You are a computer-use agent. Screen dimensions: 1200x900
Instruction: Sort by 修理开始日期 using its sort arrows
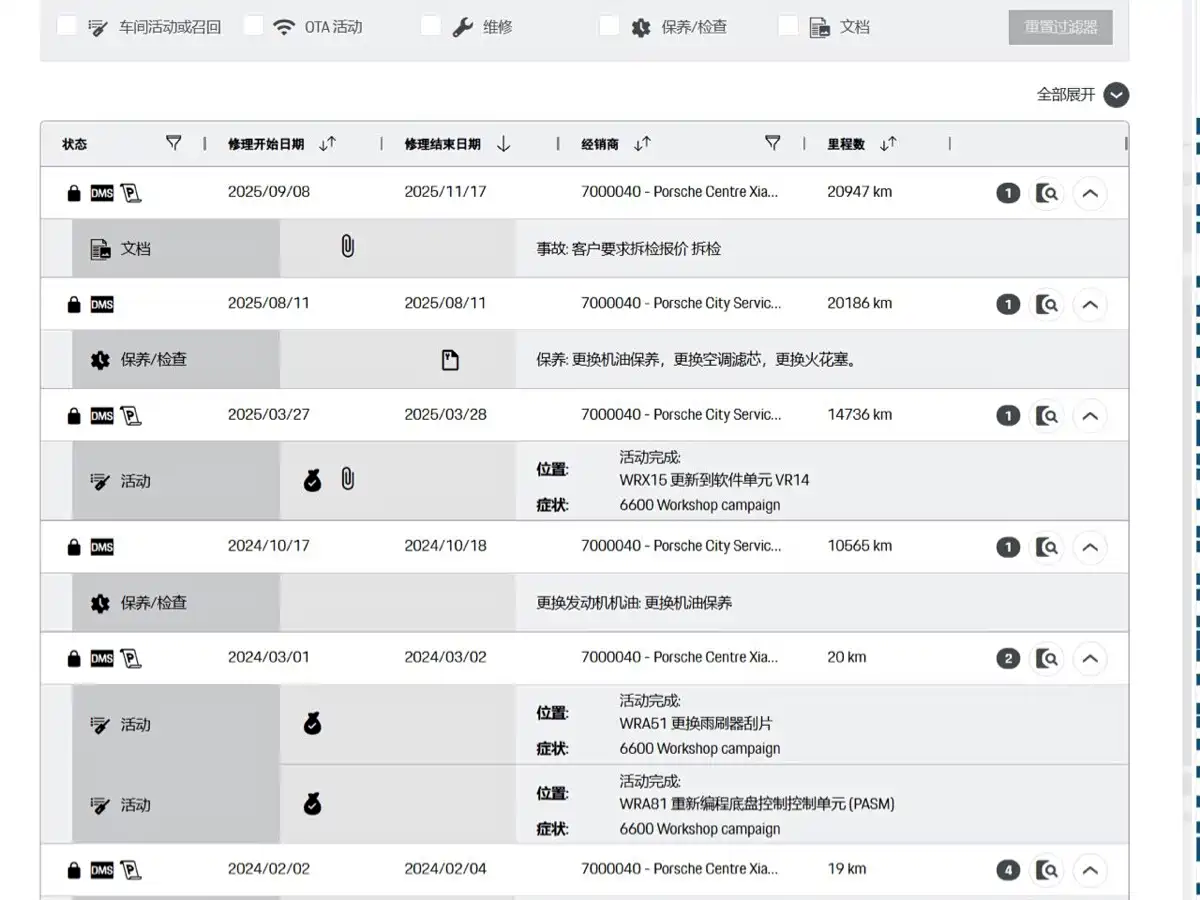(327, 144)
